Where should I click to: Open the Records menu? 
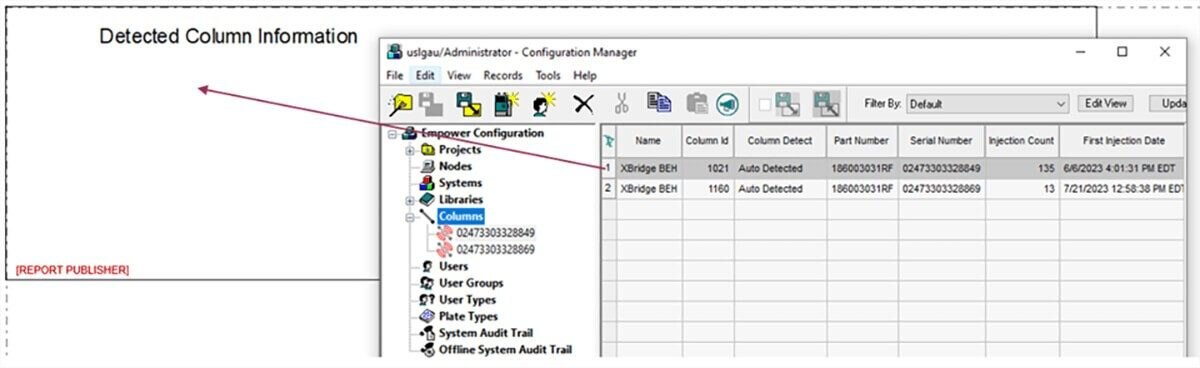pyautogui.click(x=503, y=75)
